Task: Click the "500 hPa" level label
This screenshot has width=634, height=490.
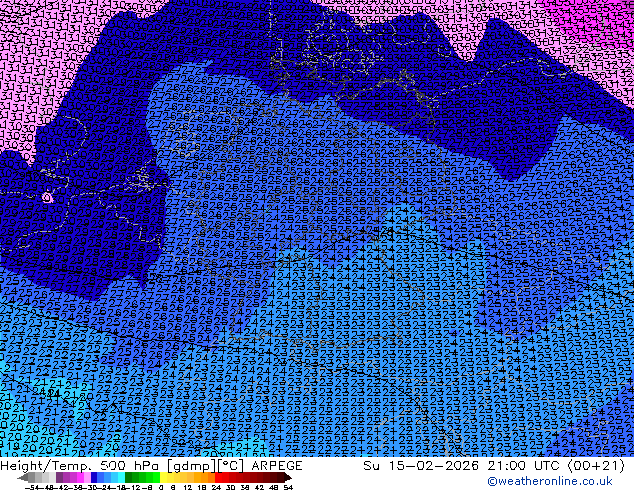Action: 128,466
